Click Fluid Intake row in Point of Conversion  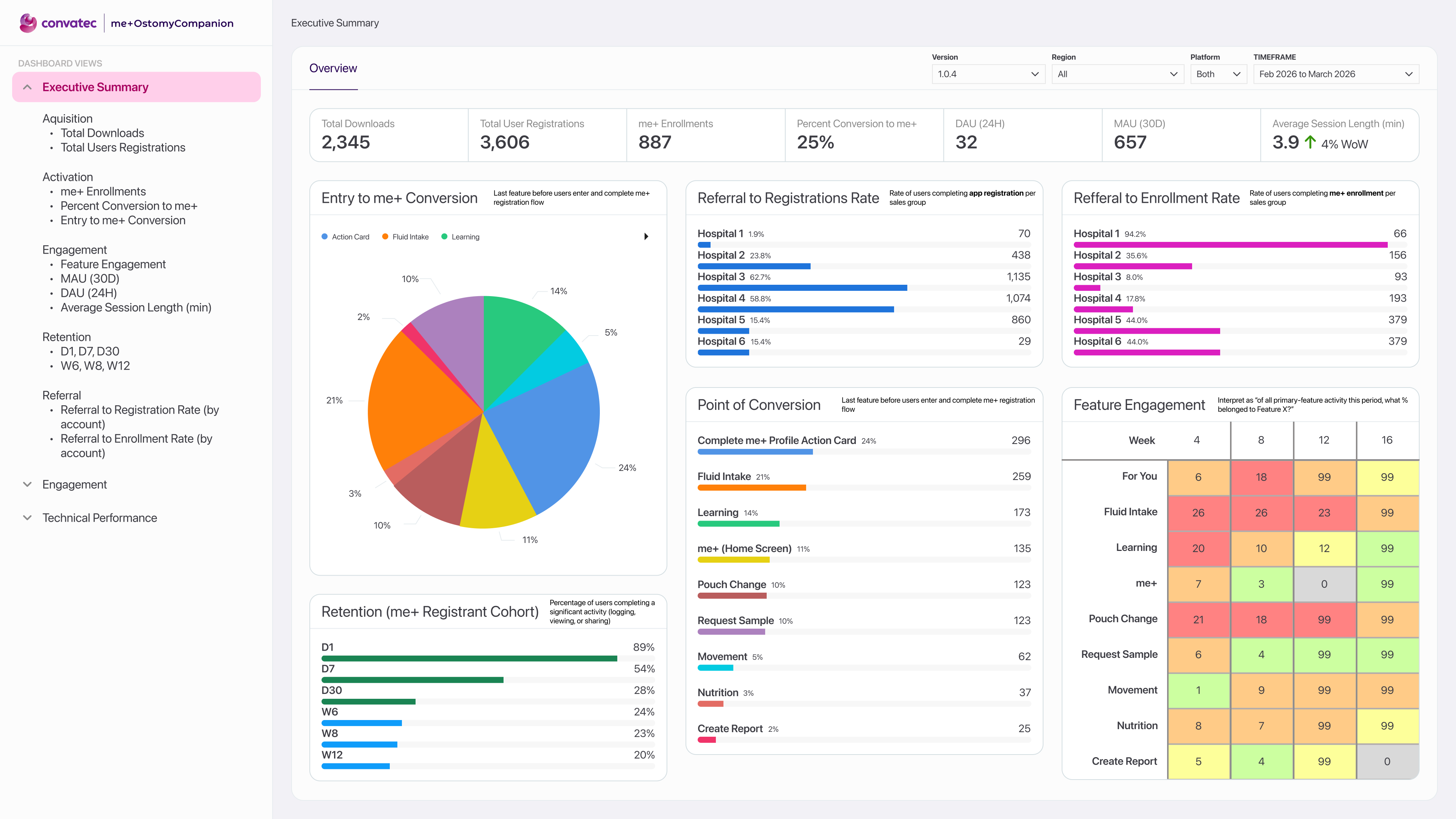tap(864, 480)
